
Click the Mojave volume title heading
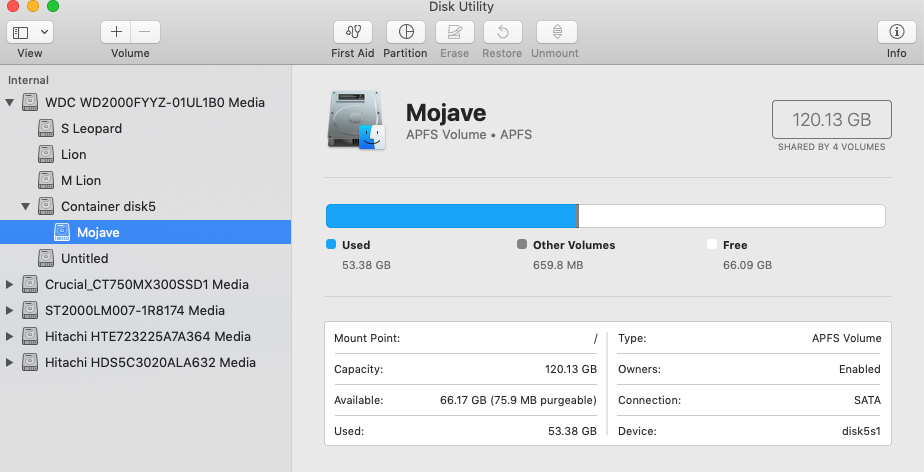(446, 113)
